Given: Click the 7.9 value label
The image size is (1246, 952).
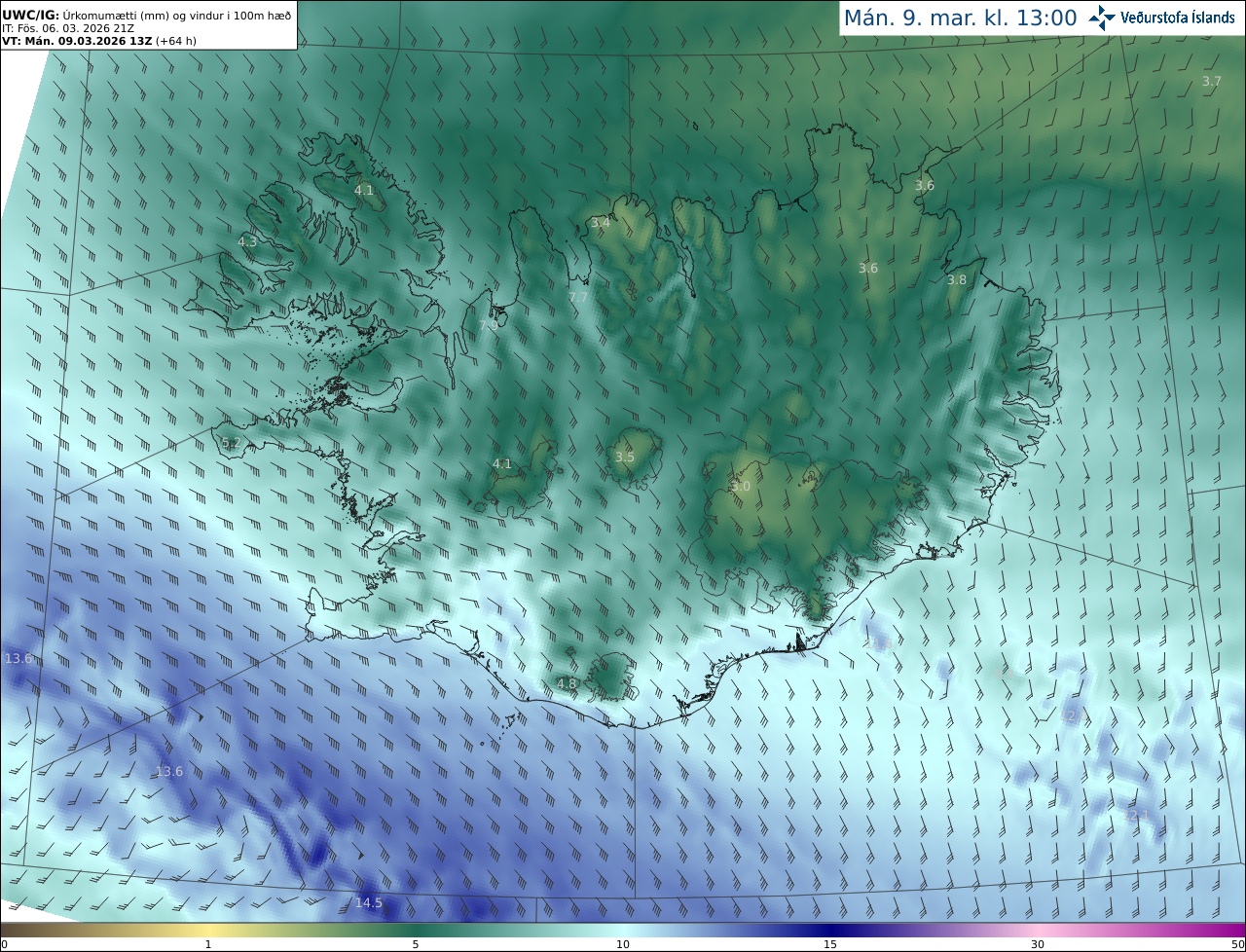Looking at the screenshot, I should click(488, 325).
